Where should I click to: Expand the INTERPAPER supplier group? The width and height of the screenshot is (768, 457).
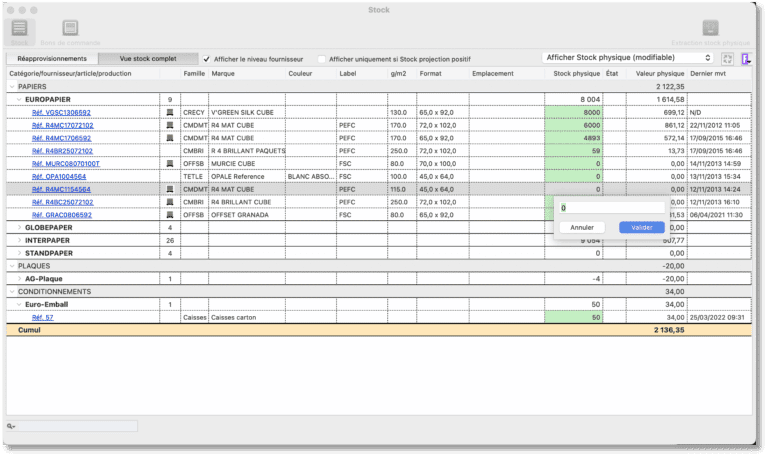(x=19, y=240)
